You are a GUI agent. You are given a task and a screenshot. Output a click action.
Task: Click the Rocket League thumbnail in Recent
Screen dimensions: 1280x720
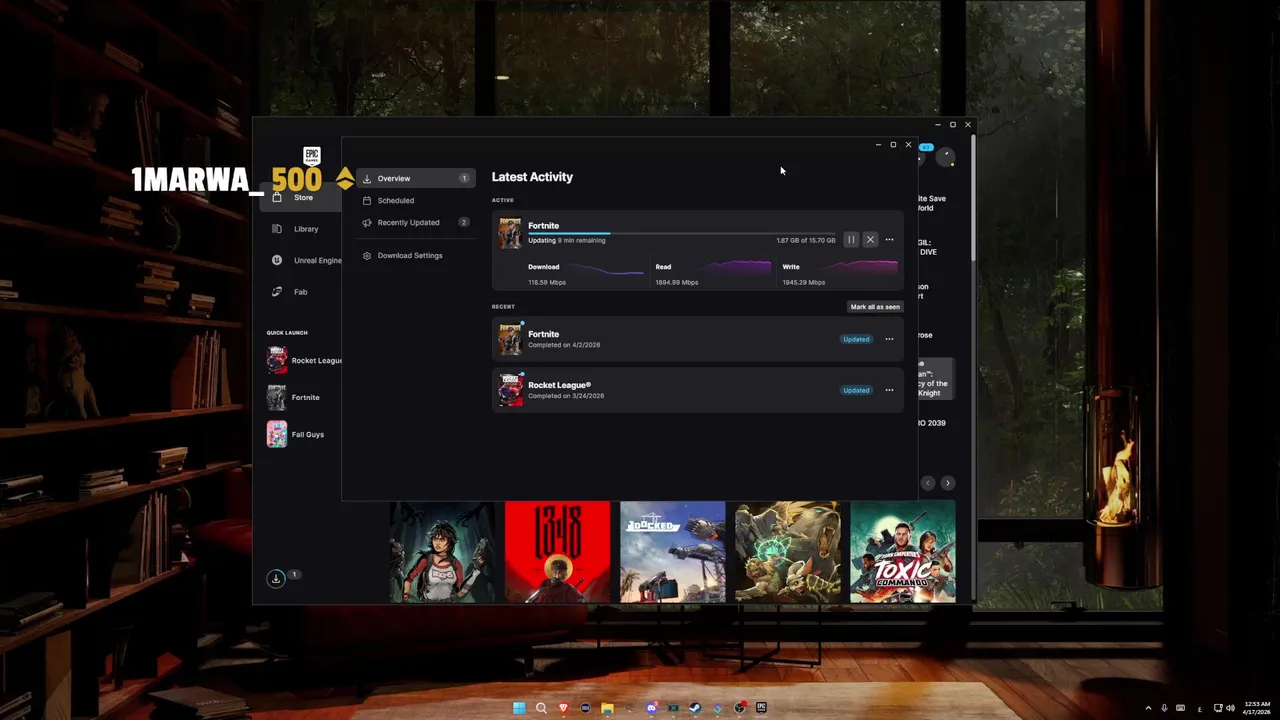[510, 390]
